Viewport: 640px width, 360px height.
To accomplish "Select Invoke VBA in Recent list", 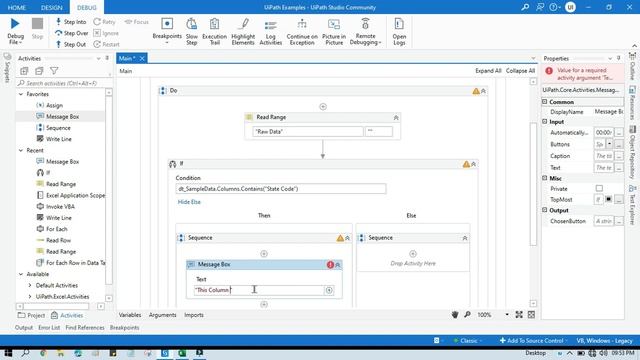I will (x=60, y=207).
